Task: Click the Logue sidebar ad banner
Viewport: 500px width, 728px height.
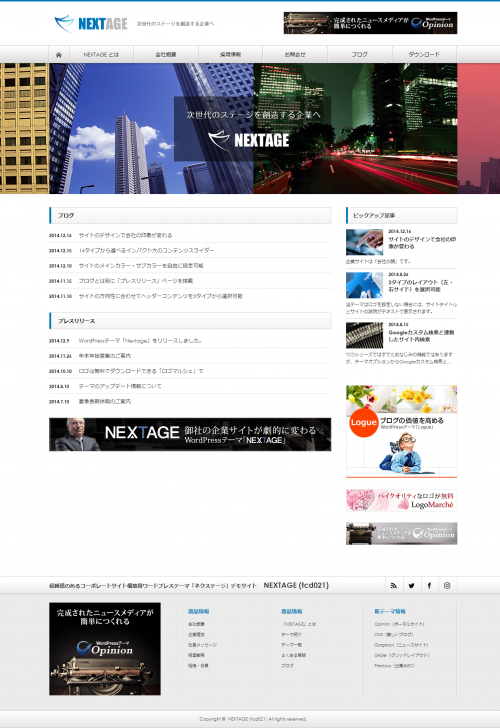Action: click(x=402, y=431)
